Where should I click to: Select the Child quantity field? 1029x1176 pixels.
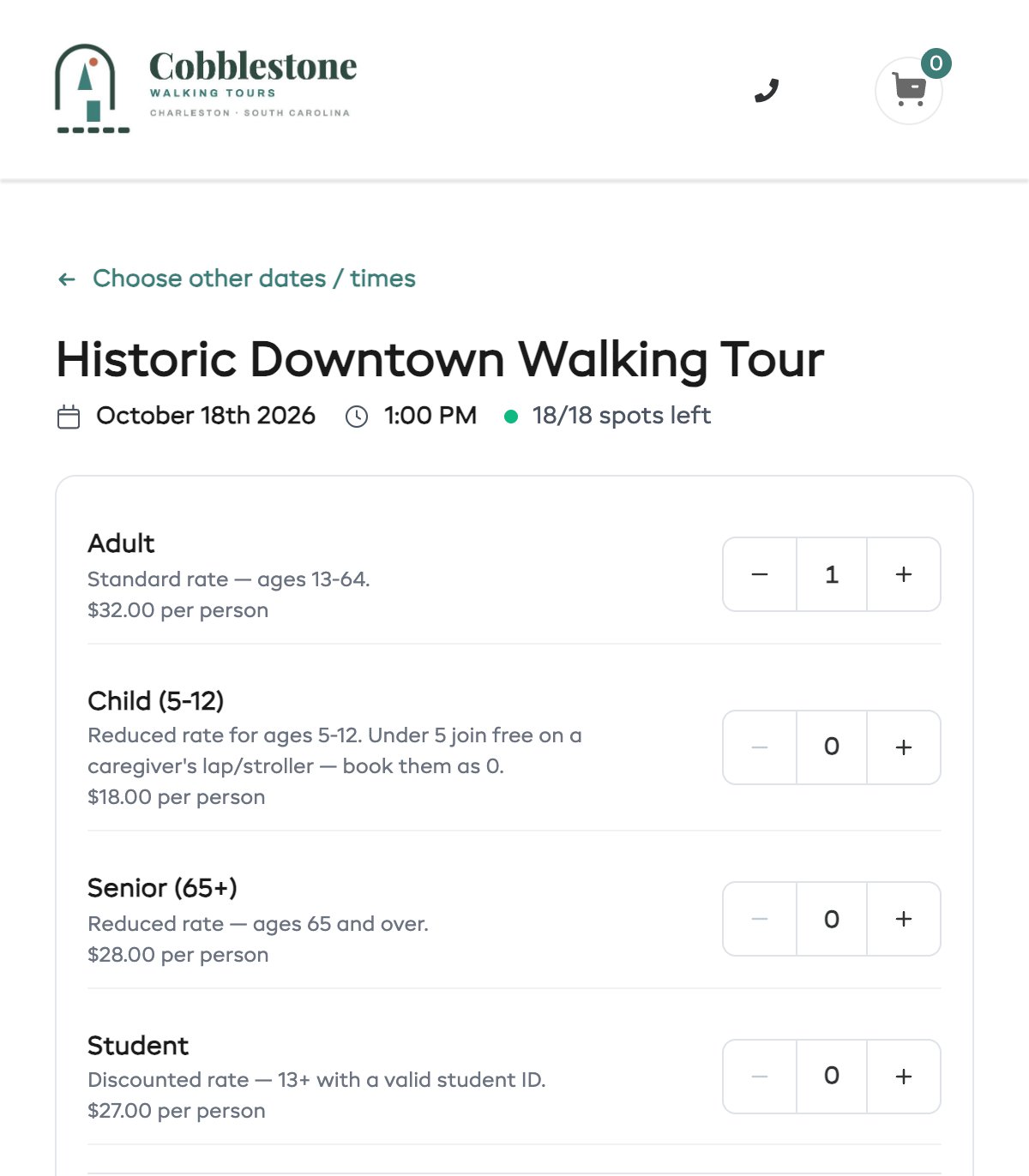(832, 747)
